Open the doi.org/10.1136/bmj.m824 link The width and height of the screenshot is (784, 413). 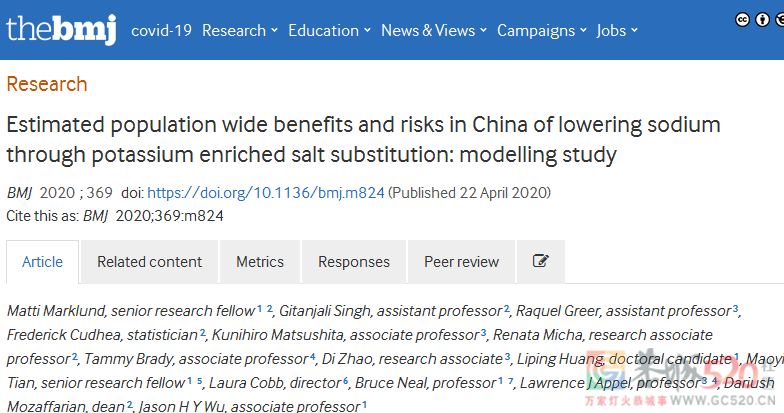[266, 192]
